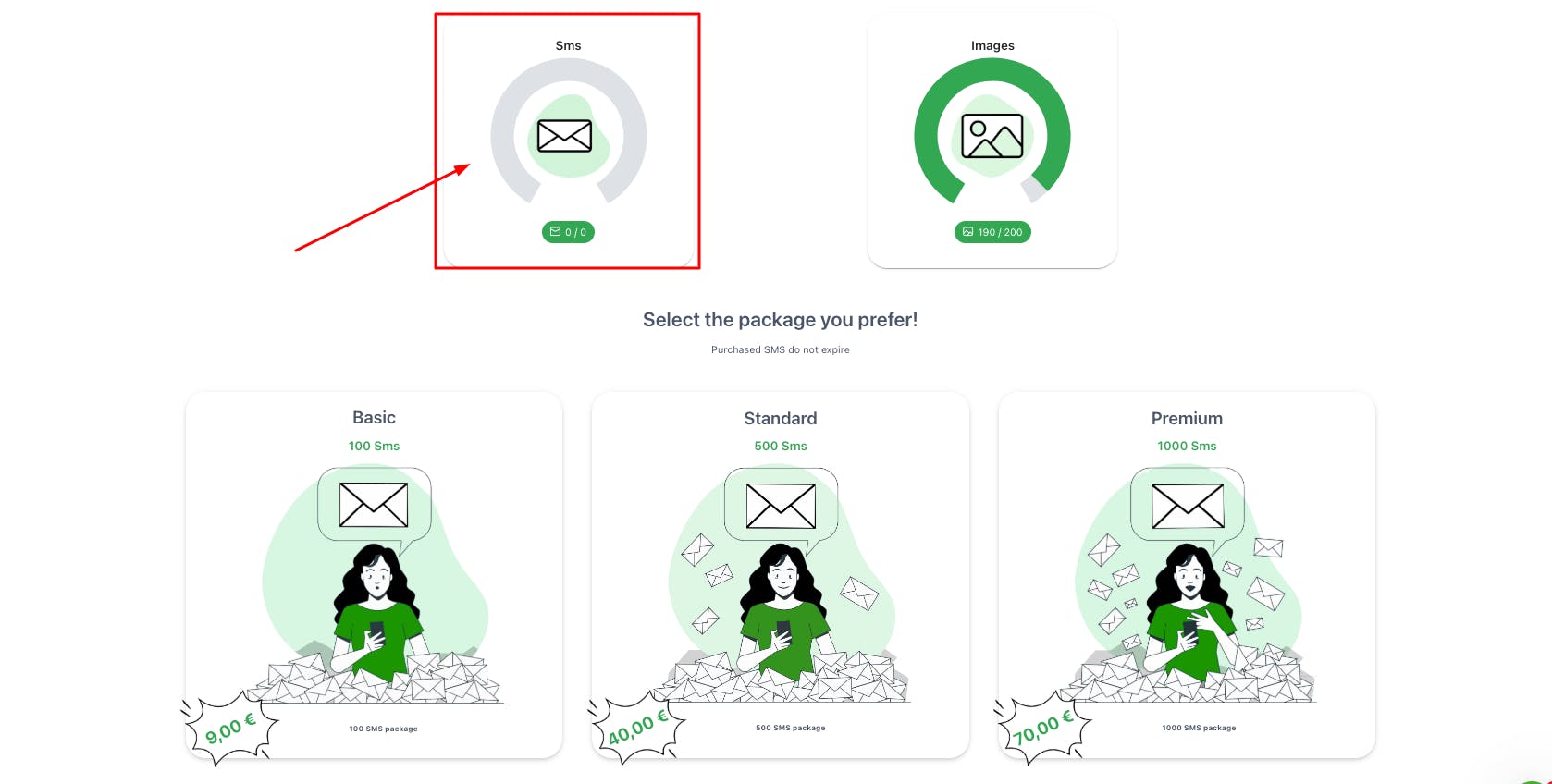This screenshot has width=1552, height=784.
Task: Click envelope speech bubble in Basic card
Action: pyautogui.click(x=374, y=506)
